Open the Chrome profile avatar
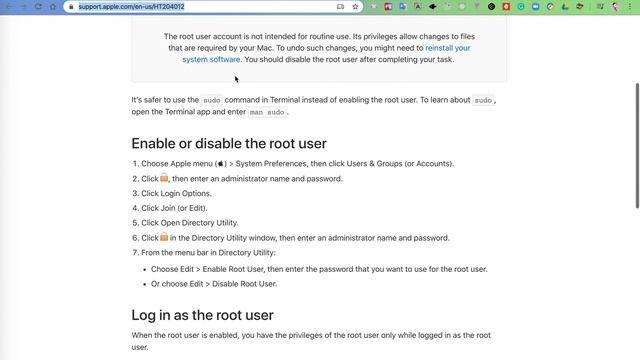640x360 pixels. pos(615,7)
